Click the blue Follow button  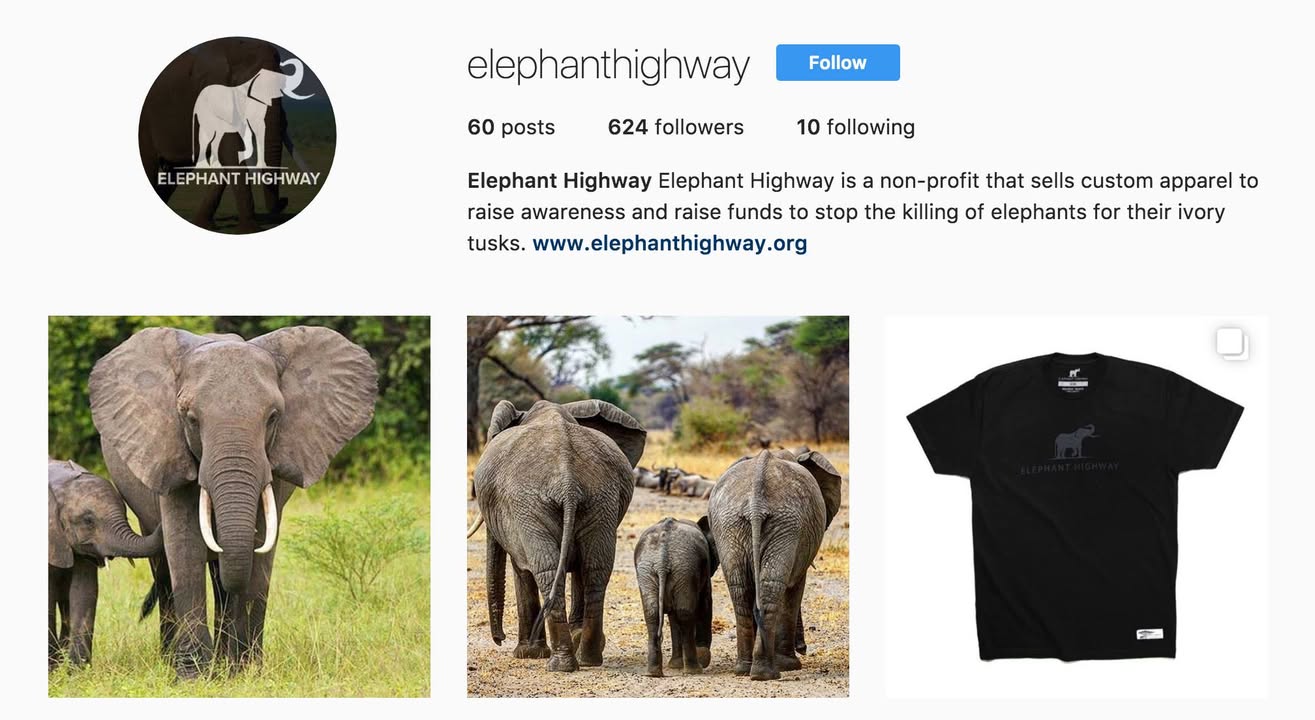(x=837, y=62)
